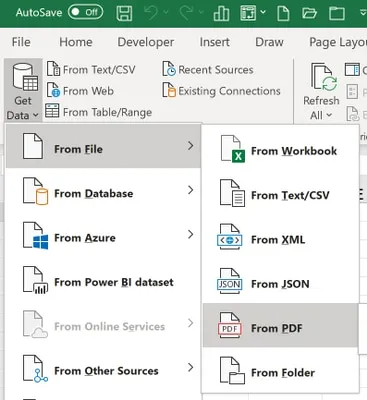
Task: Click the JSON file icon
Action: [229, 281]
